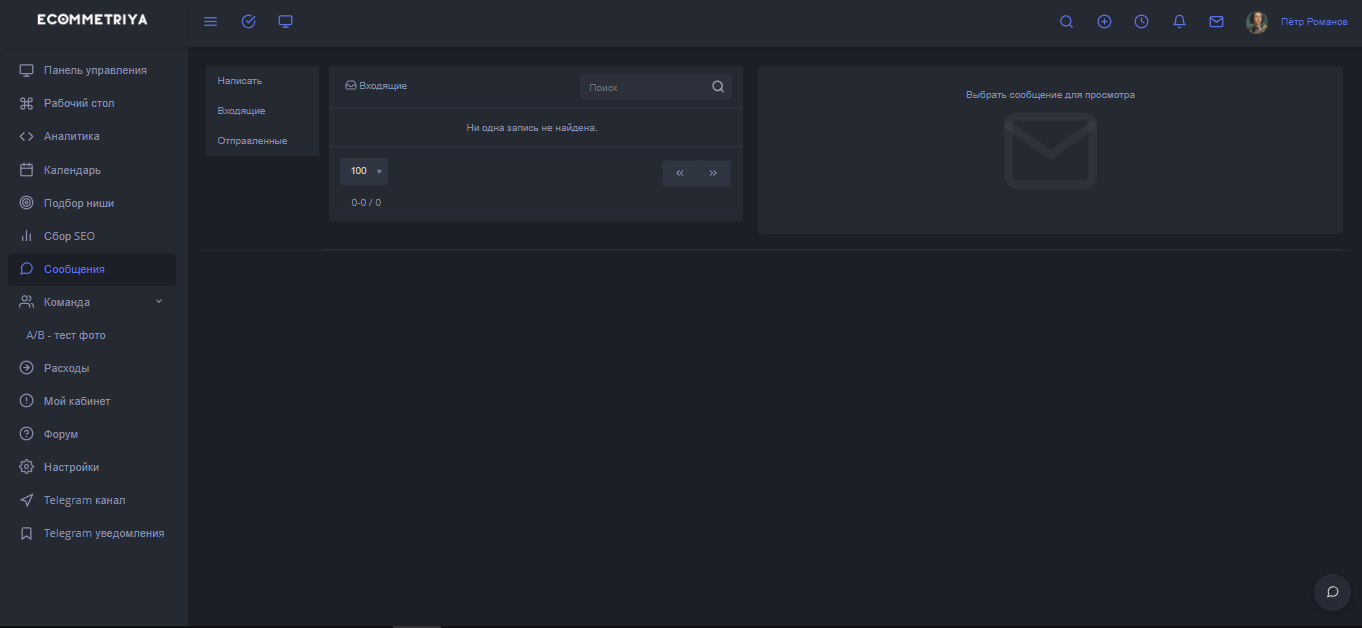This screenshot has width=1362, height=628.
Task: Click Написать to compose a message
Action: coord(240,80)
